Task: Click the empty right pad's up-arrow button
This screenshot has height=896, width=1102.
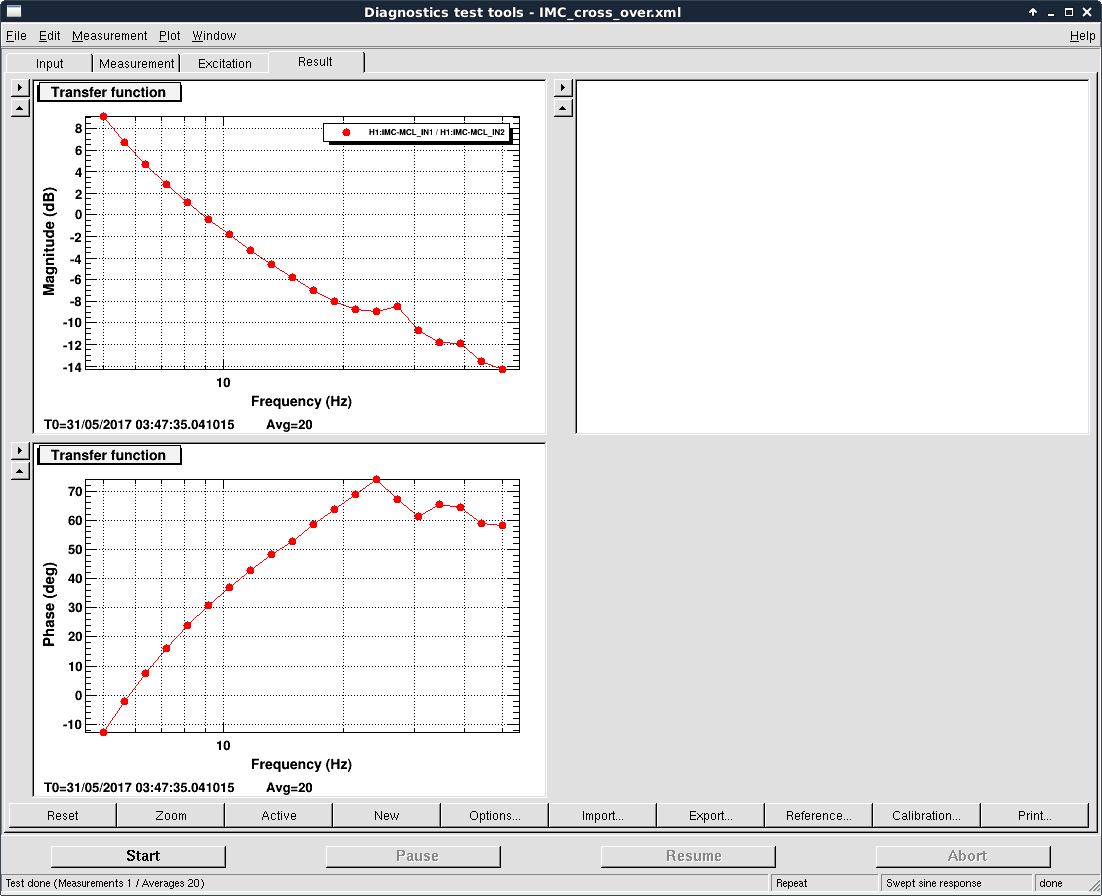Action: click(x=563, y=108)
